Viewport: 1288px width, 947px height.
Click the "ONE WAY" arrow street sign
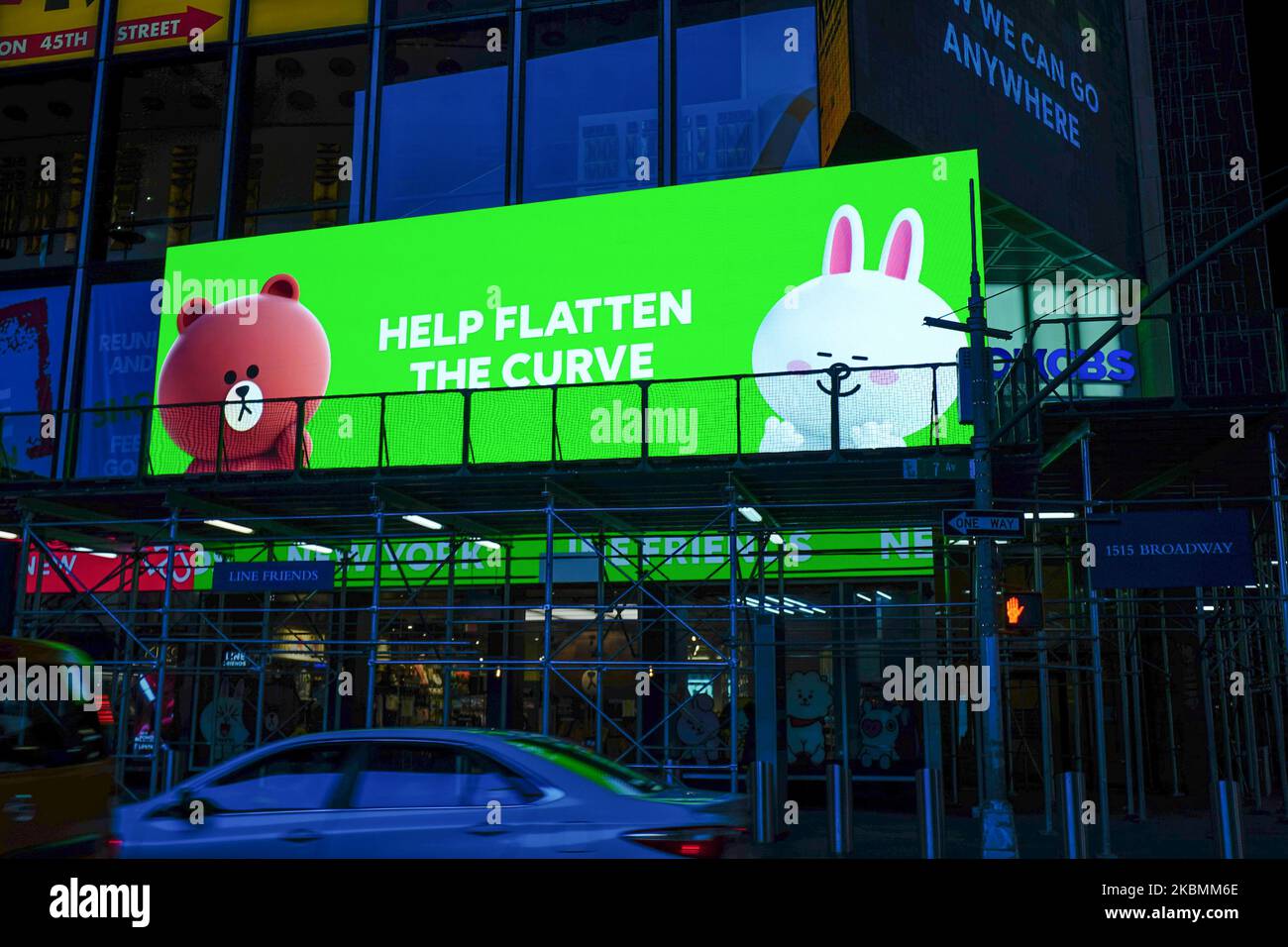pos(981,522)
